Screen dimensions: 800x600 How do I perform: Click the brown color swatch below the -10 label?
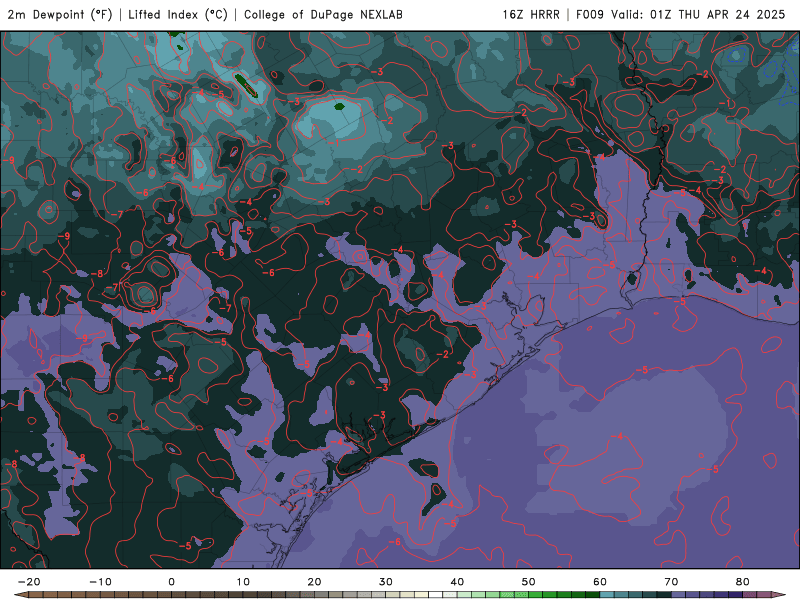click(107, 595)
